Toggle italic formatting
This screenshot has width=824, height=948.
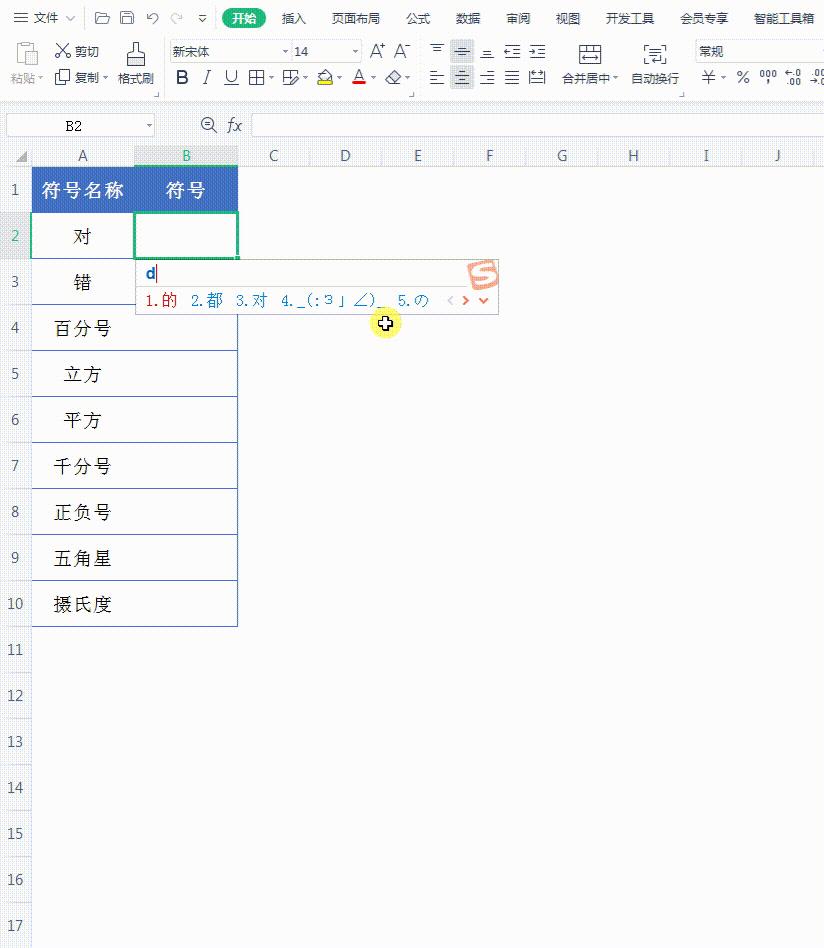click(x=206, y=76)
